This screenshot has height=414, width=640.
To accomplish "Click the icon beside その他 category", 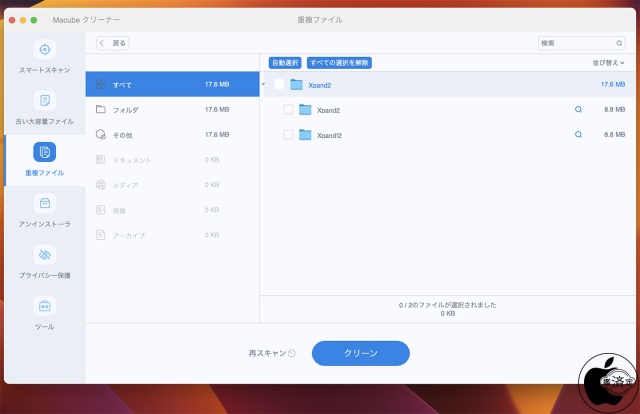I will [x=101, y=134].
